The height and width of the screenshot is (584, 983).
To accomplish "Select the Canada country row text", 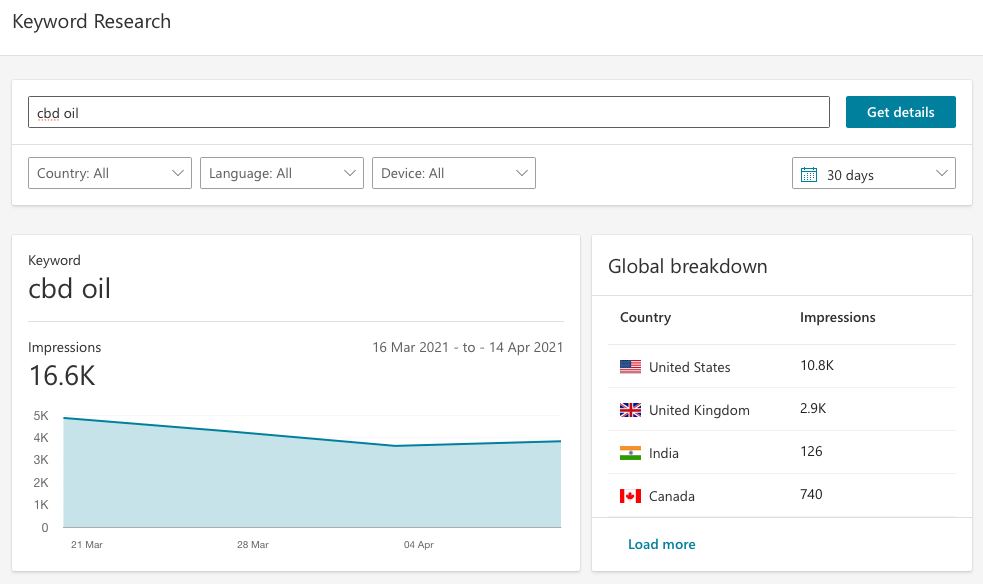I will (x=671, y=496).
